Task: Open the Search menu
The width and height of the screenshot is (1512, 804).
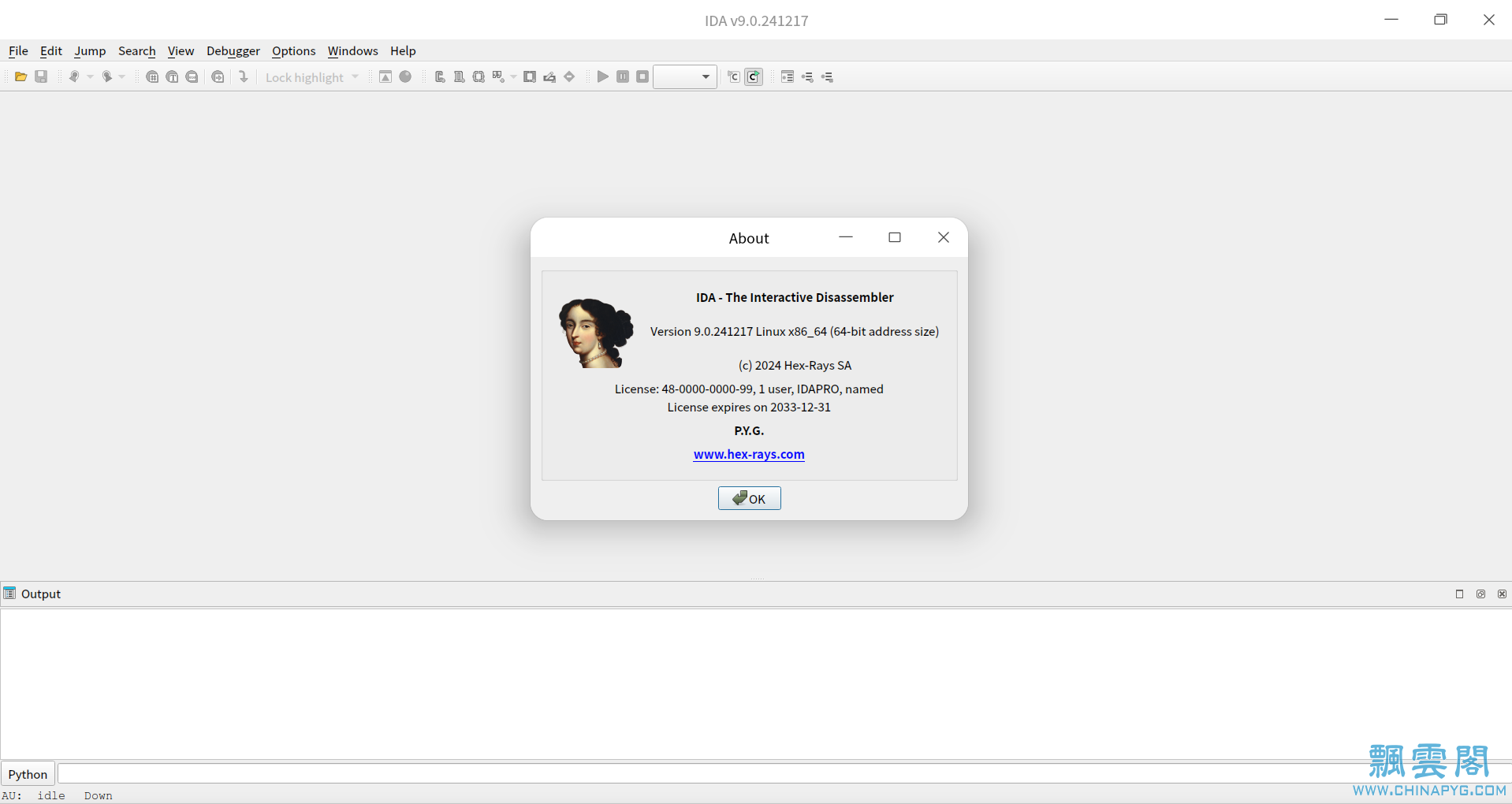Action: click(x=137, y=50)
